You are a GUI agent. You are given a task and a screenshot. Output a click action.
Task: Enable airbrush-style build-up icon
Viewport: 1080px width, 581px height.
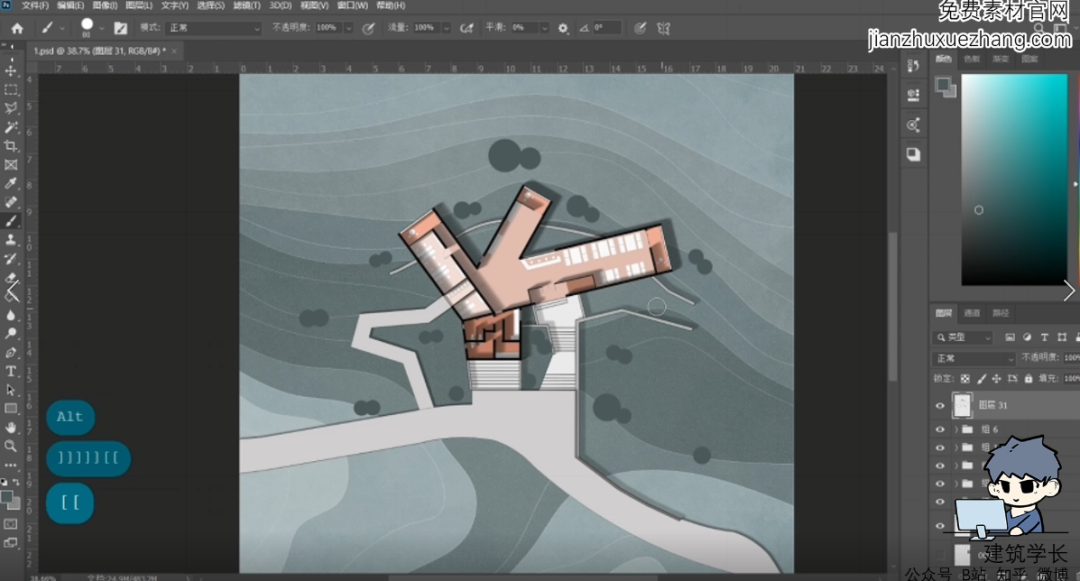pos(467,28)
